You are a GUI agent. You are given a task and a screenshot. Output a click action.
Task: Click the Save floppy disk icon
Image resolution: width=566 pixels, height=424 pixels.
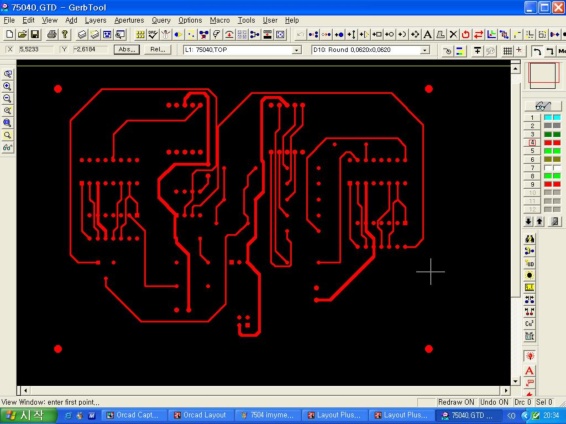coord(35,34)
